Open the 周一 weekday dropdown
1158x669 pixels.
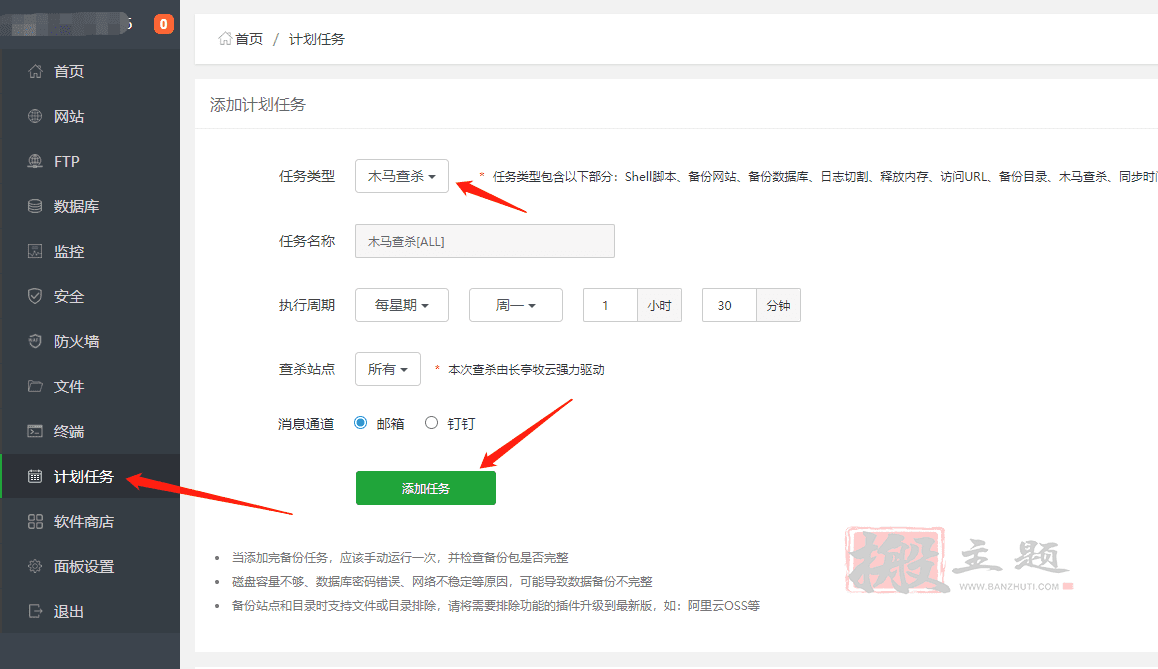pyautogui.click(x=515, y=305)
